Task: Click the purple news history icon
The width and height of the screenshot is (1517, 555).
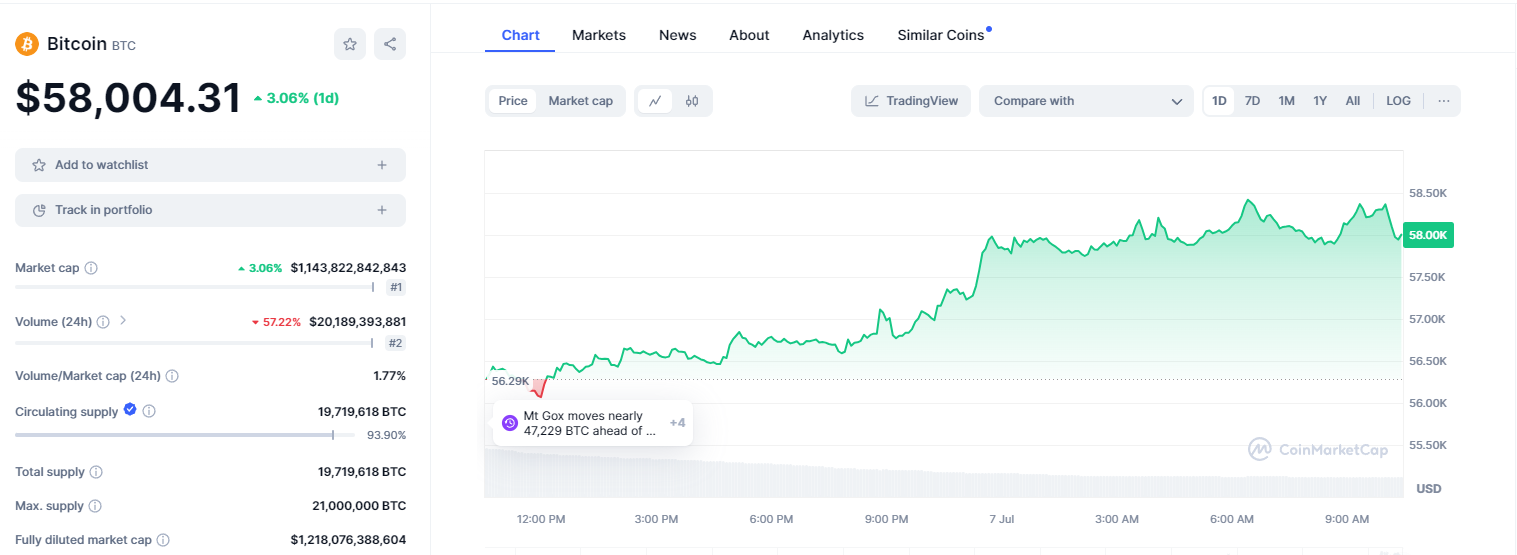Action: point(509,423)
